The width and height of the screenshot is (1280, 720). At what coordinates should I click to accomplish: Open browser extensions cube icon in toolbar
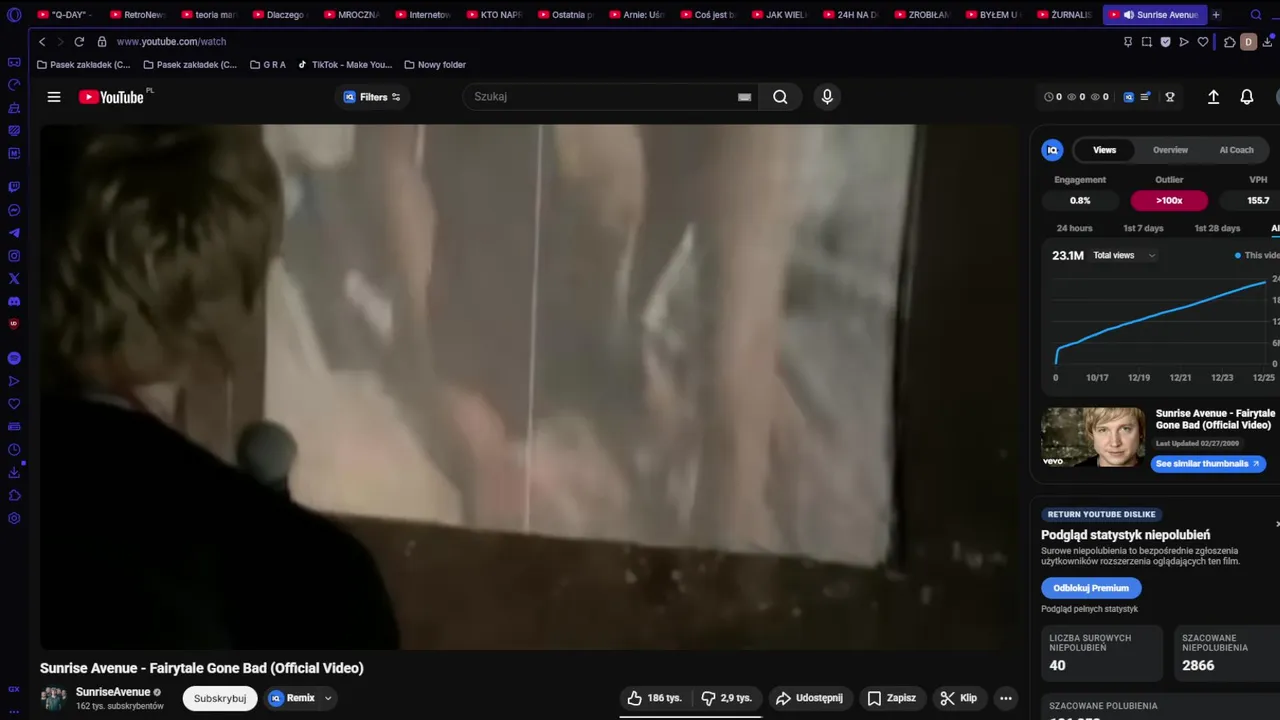[1229, 42]
